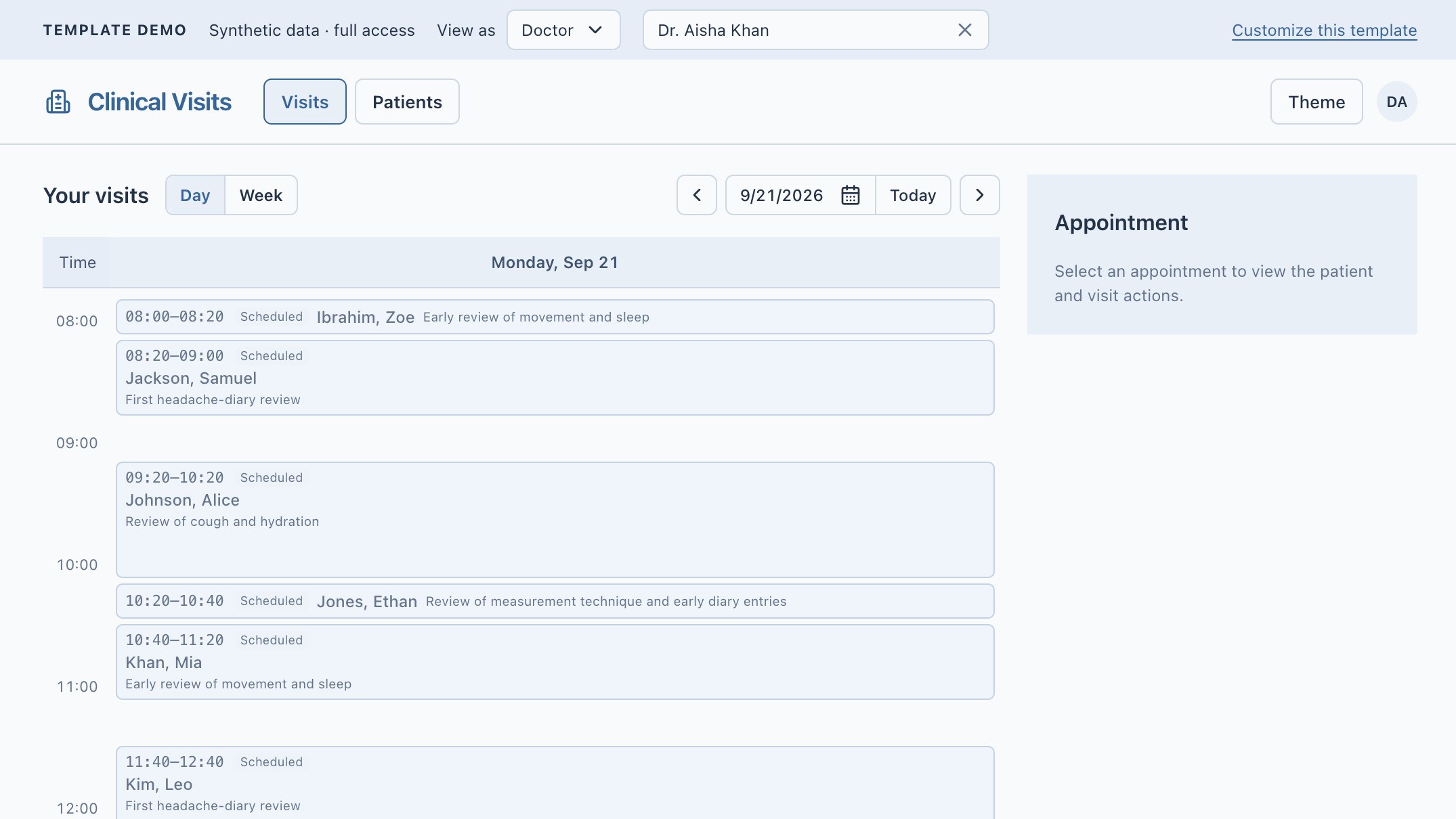Click the 9/21/2026 date field
Screen dimensions: 1456x819
tap(800, 195)
